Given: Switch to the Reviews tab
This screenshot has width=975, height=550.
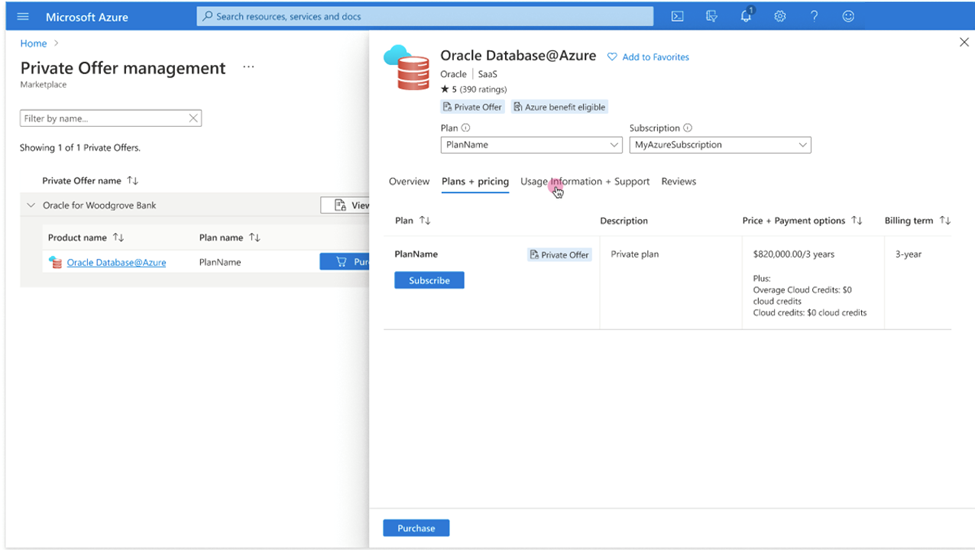Looking at the screenshot, I should click(x=678, y=182).
